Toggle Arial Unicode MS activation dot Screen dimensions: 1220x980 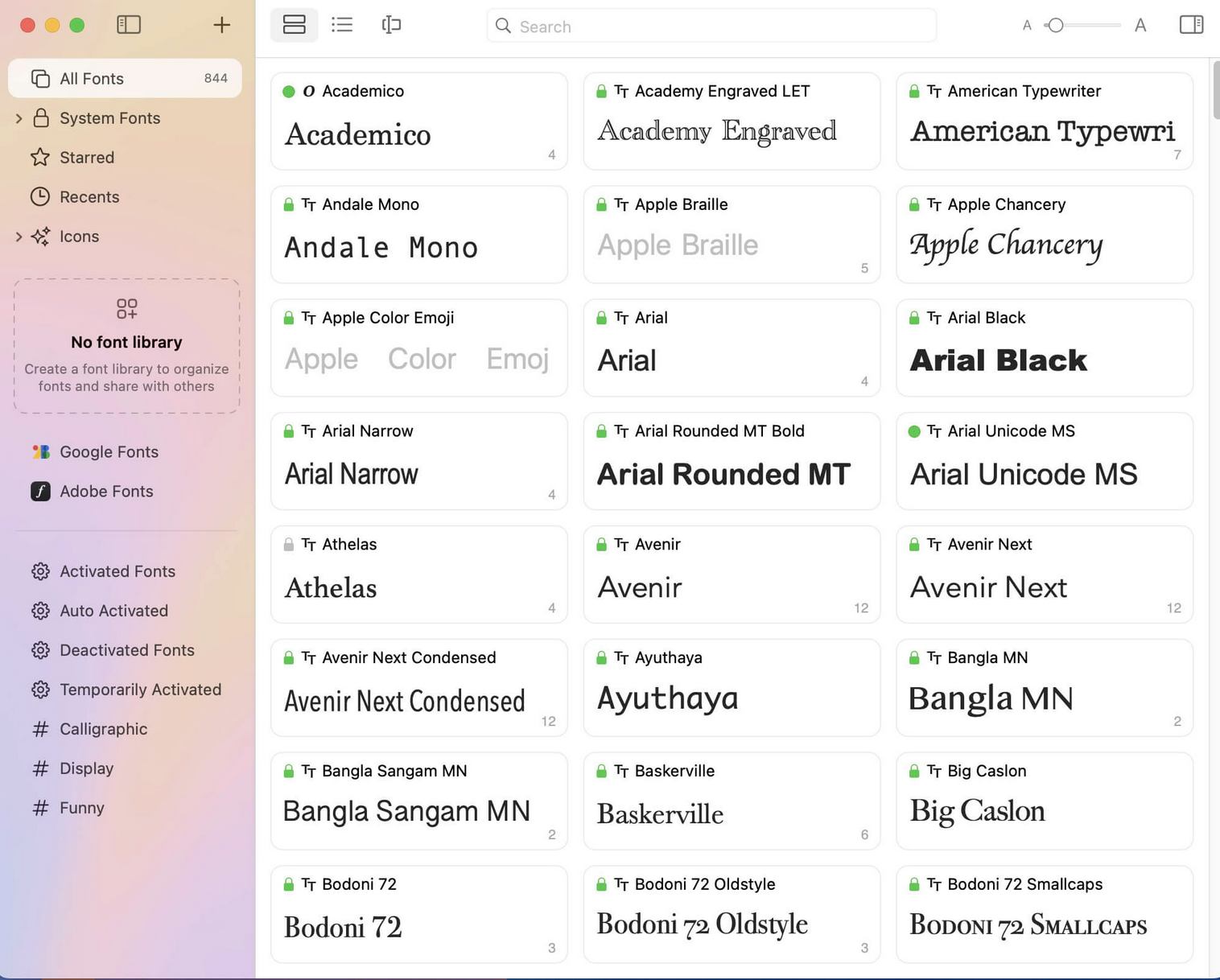pos(914,431)
